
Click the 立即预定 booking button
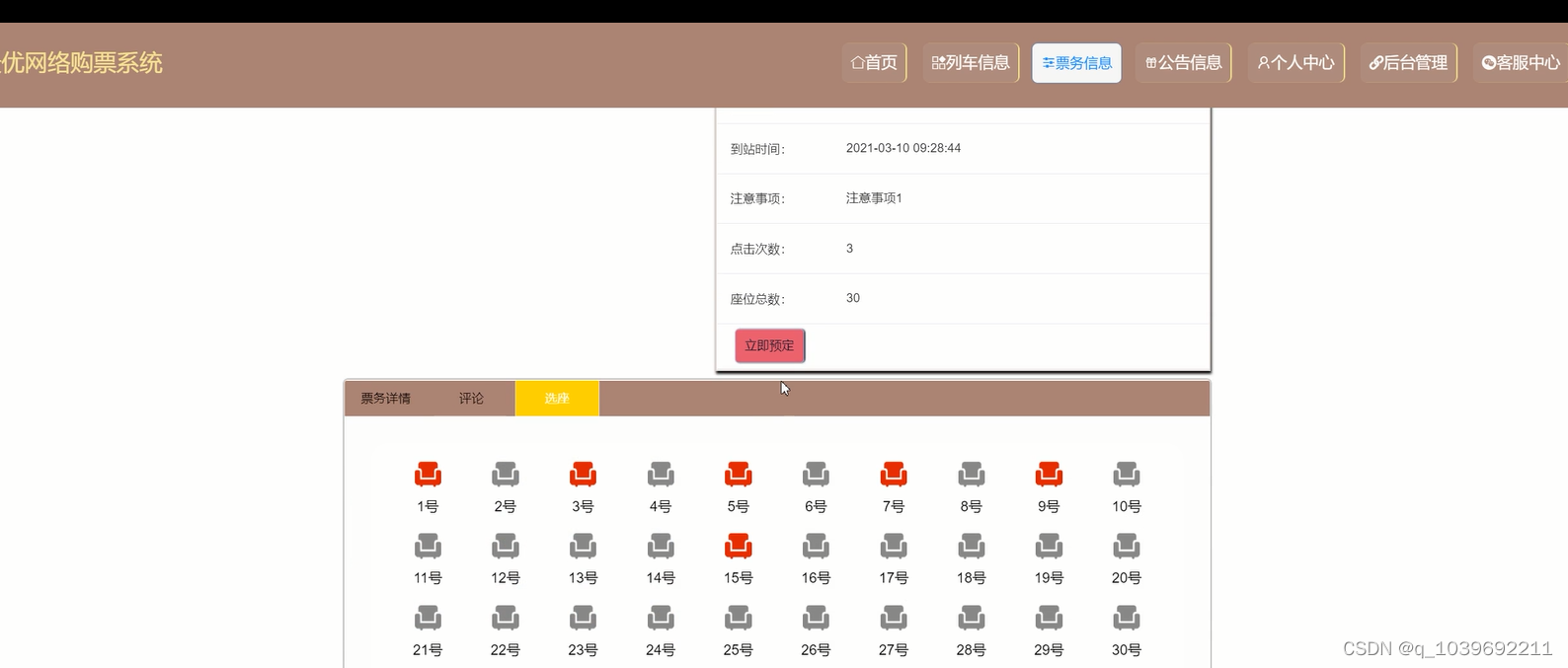point(770,346)
